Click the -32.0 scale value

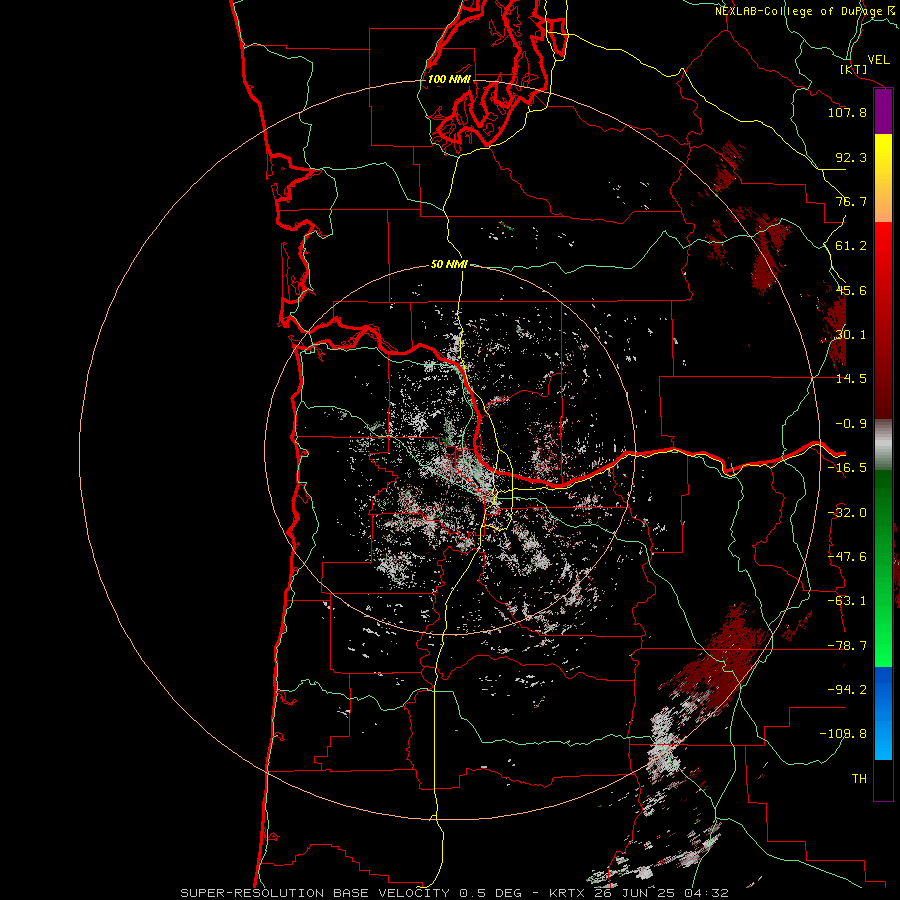coord(847,513)
